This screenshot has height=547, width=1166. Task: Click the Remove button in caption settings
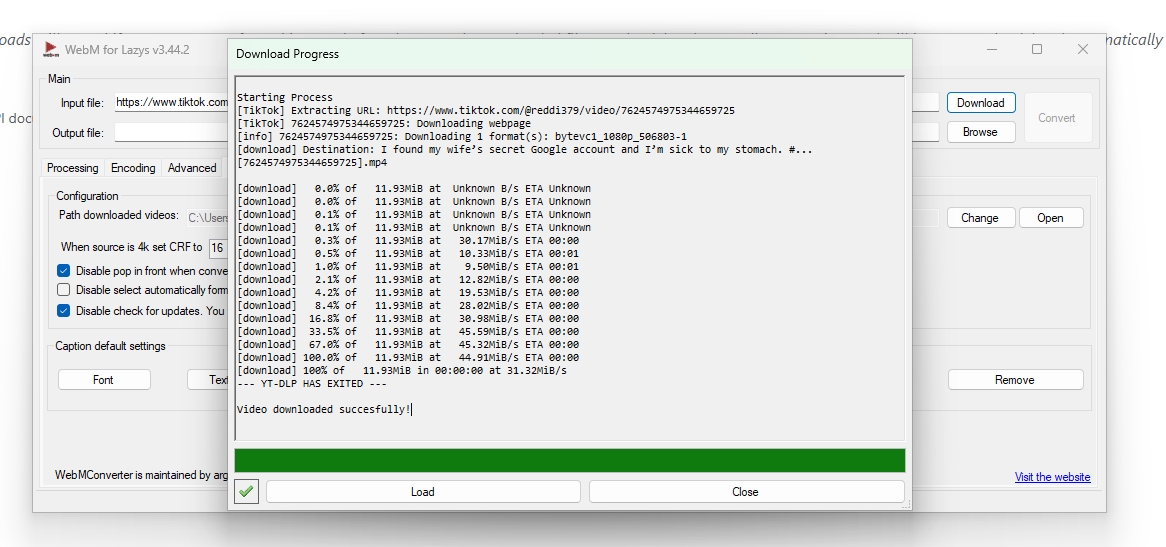click(1015, 380)
